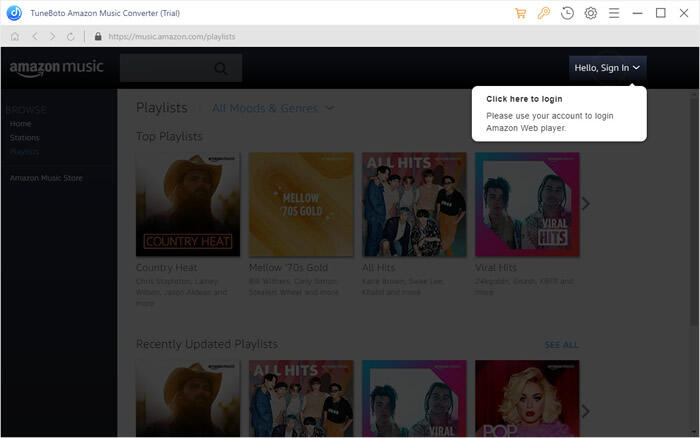700x438 pixels.
Task: Open Amazon Music Store link
Action: tap(46, 178)
